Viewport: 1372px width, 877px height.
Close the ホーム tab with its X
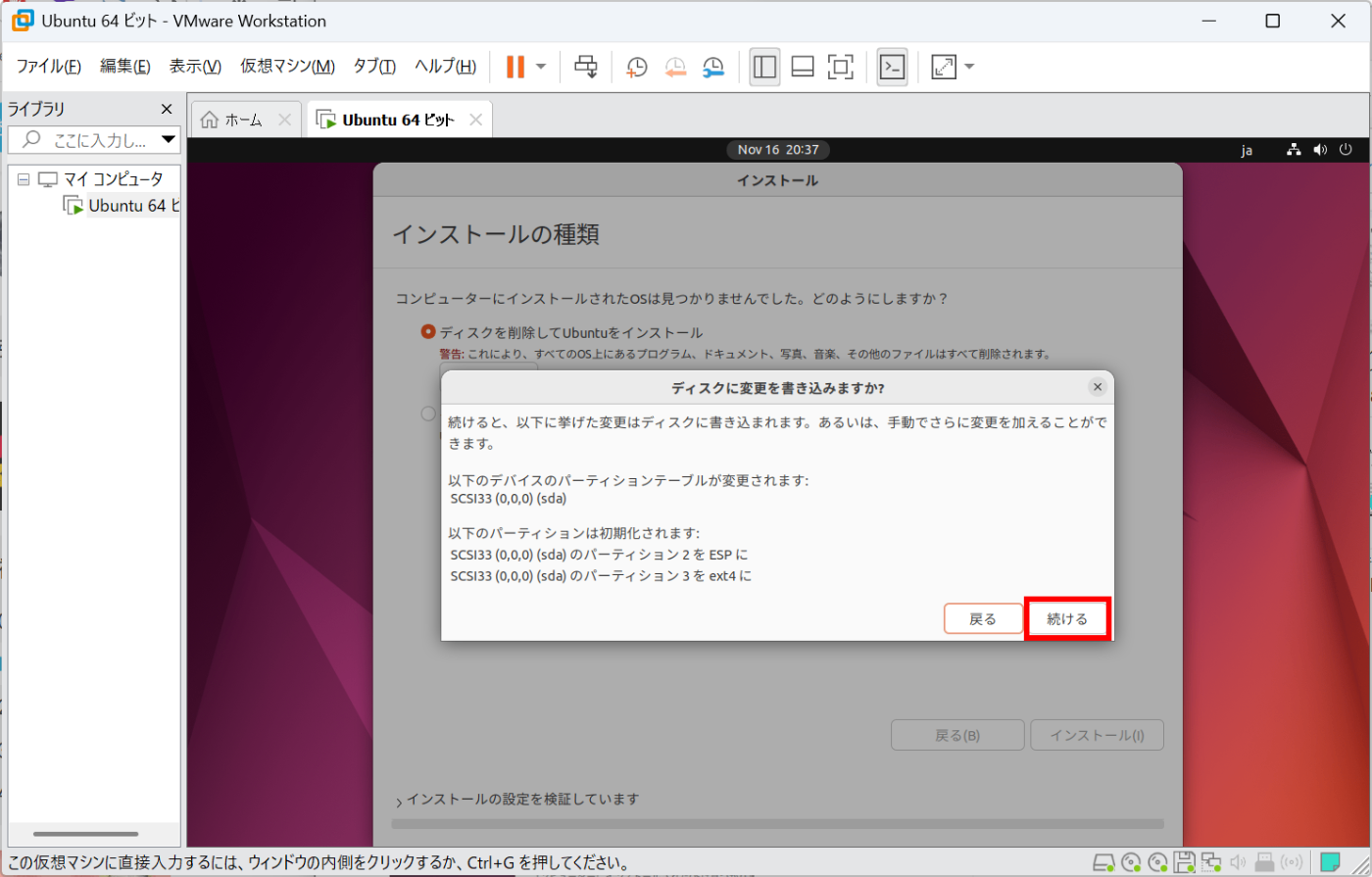pyautogui.click(x=284, y=120)
